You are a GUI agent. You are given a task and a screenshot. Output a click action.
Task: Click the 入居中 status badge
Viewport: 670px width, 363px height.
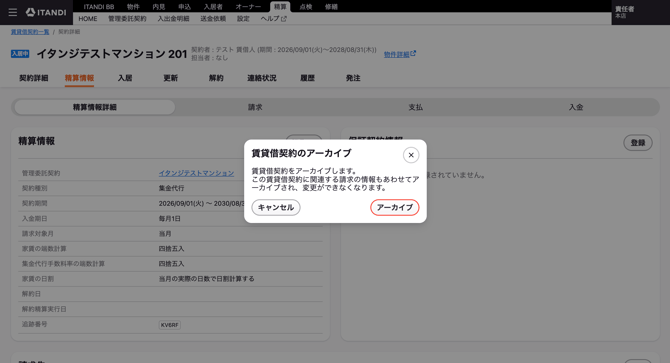(x=20, y=54)
